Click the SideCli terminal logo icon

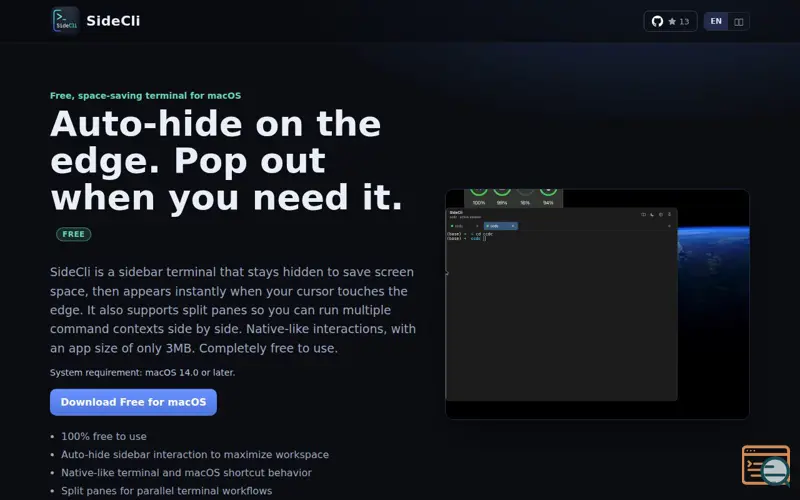65,20
